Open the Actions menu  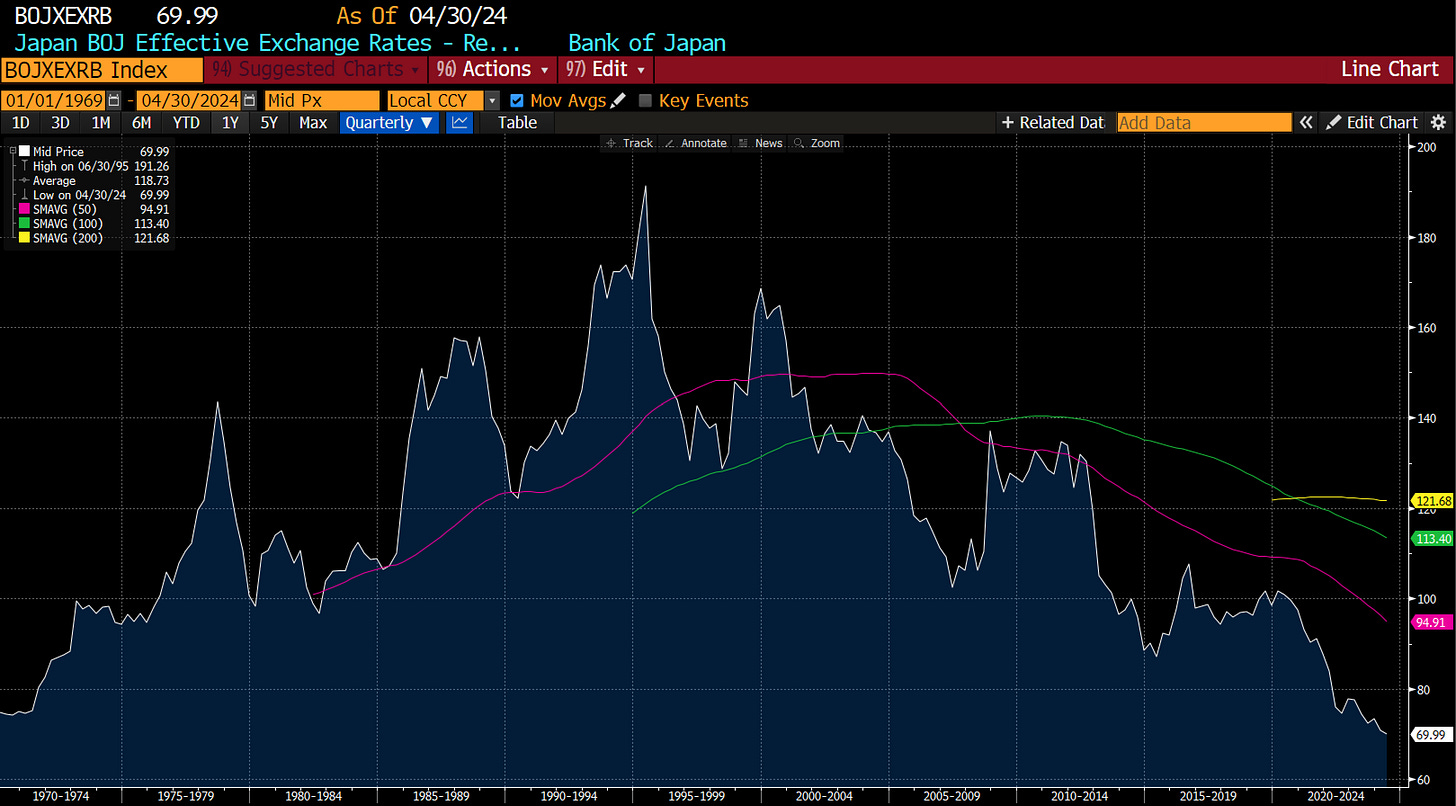(494, 69)
